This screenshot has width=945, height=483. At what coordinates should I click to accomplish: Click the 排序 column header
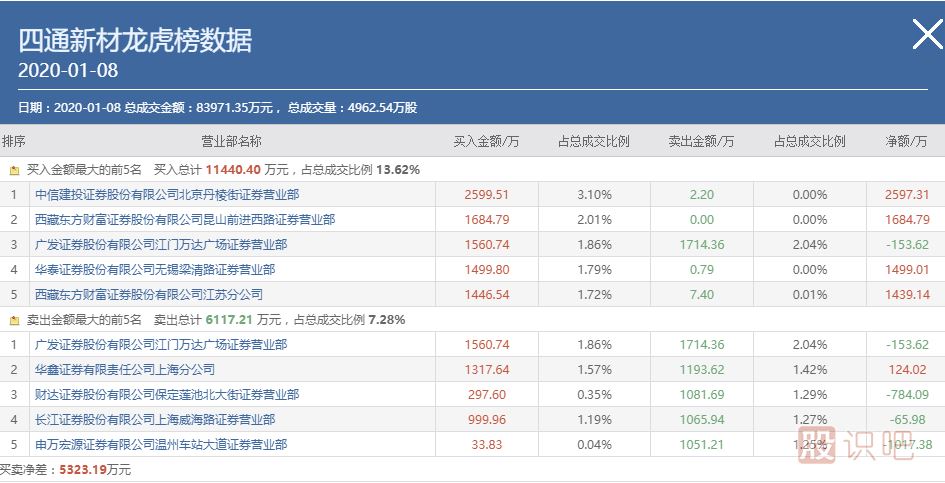pos(14,142)
